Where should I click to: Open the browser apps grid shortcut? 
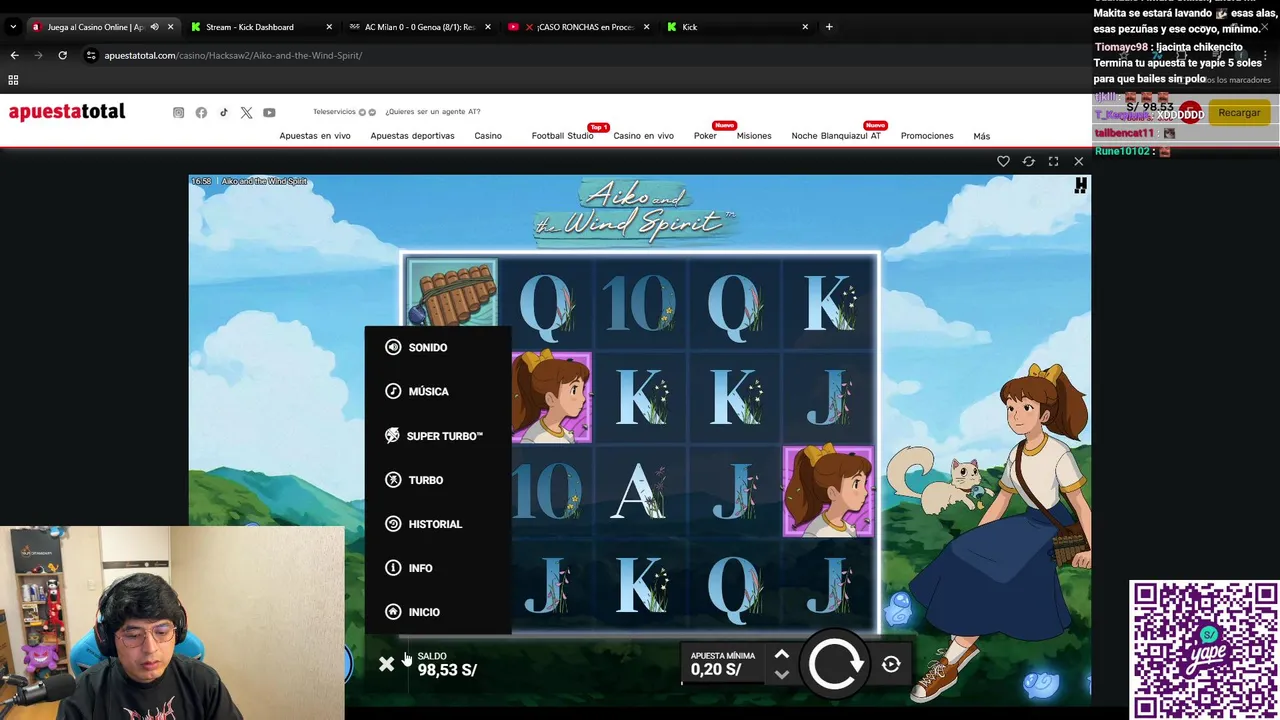(13, 80)
